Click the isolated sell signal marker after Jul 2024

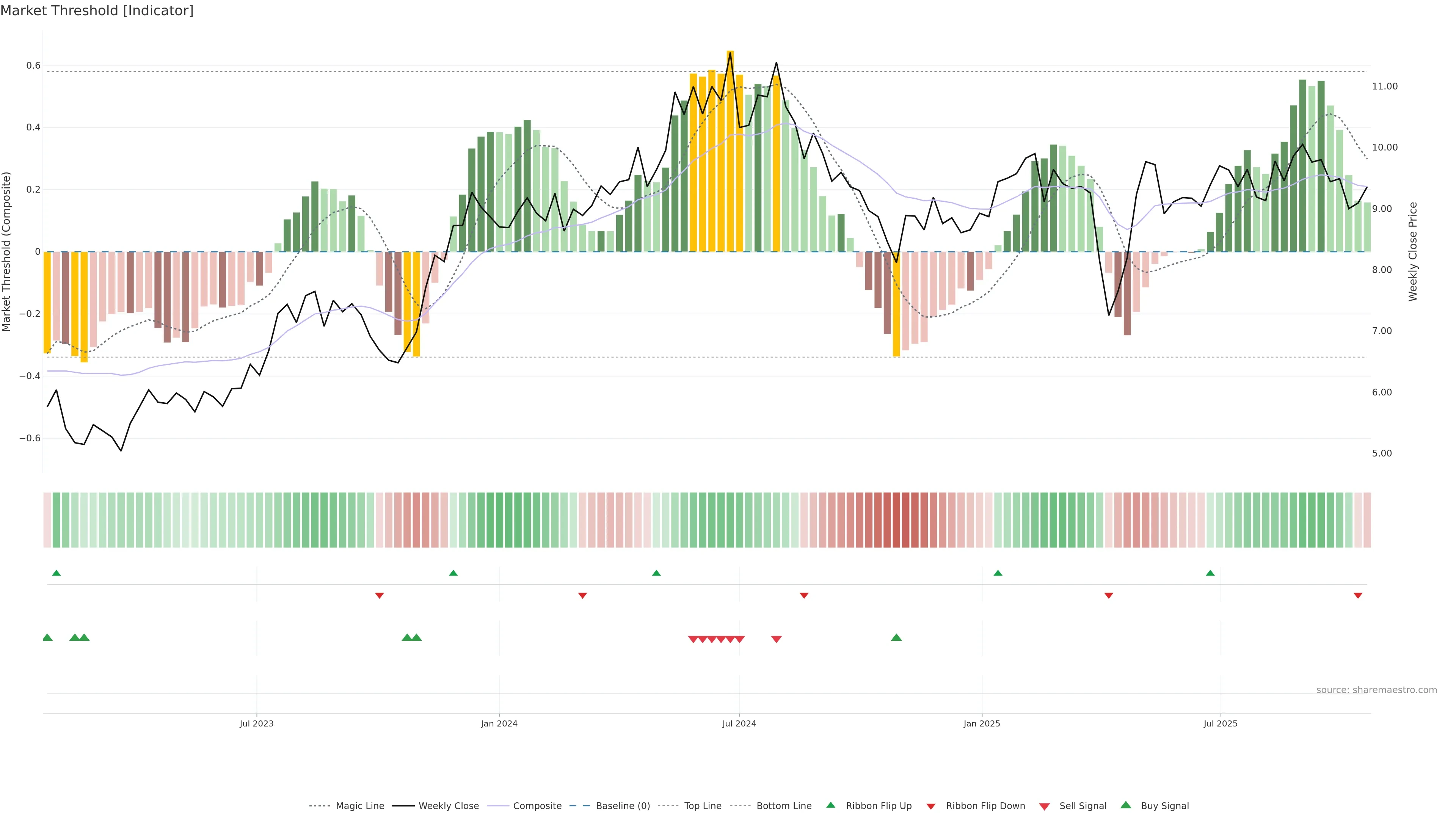[776, 639]
